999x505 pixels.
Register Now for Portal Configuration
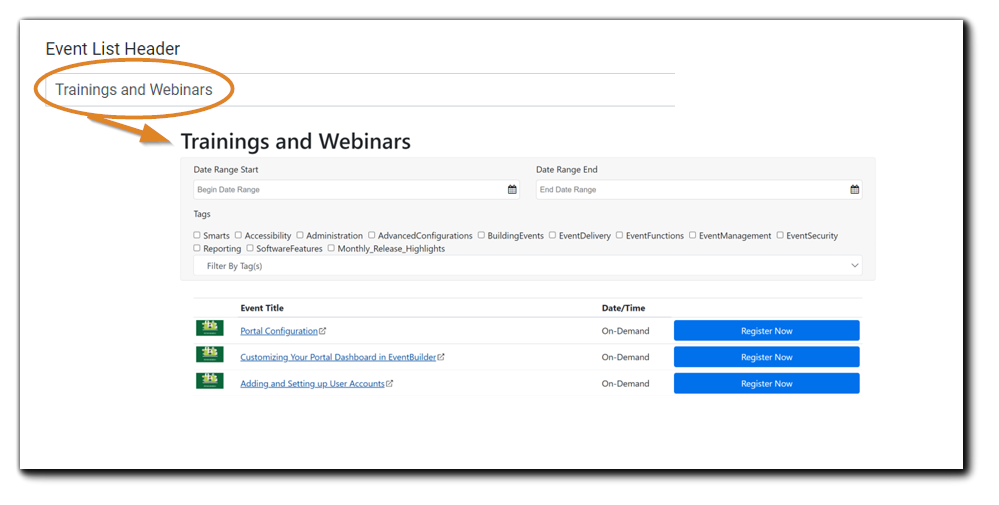pyautogui.click(x=766, y=331)
